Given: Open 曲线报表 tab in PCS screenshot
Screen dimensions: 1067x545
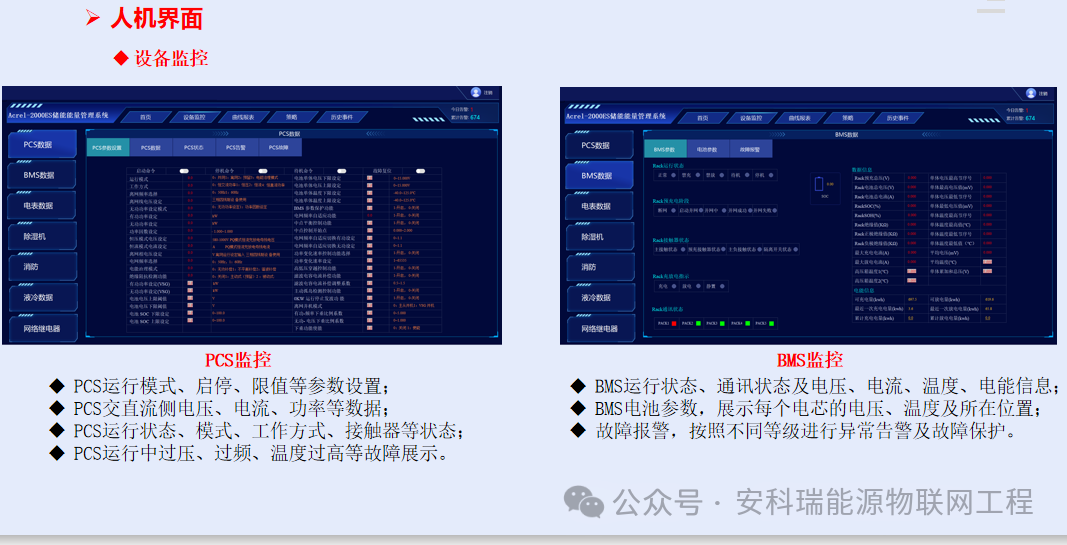Looking at the screenshot, I should tap(243, 117).
